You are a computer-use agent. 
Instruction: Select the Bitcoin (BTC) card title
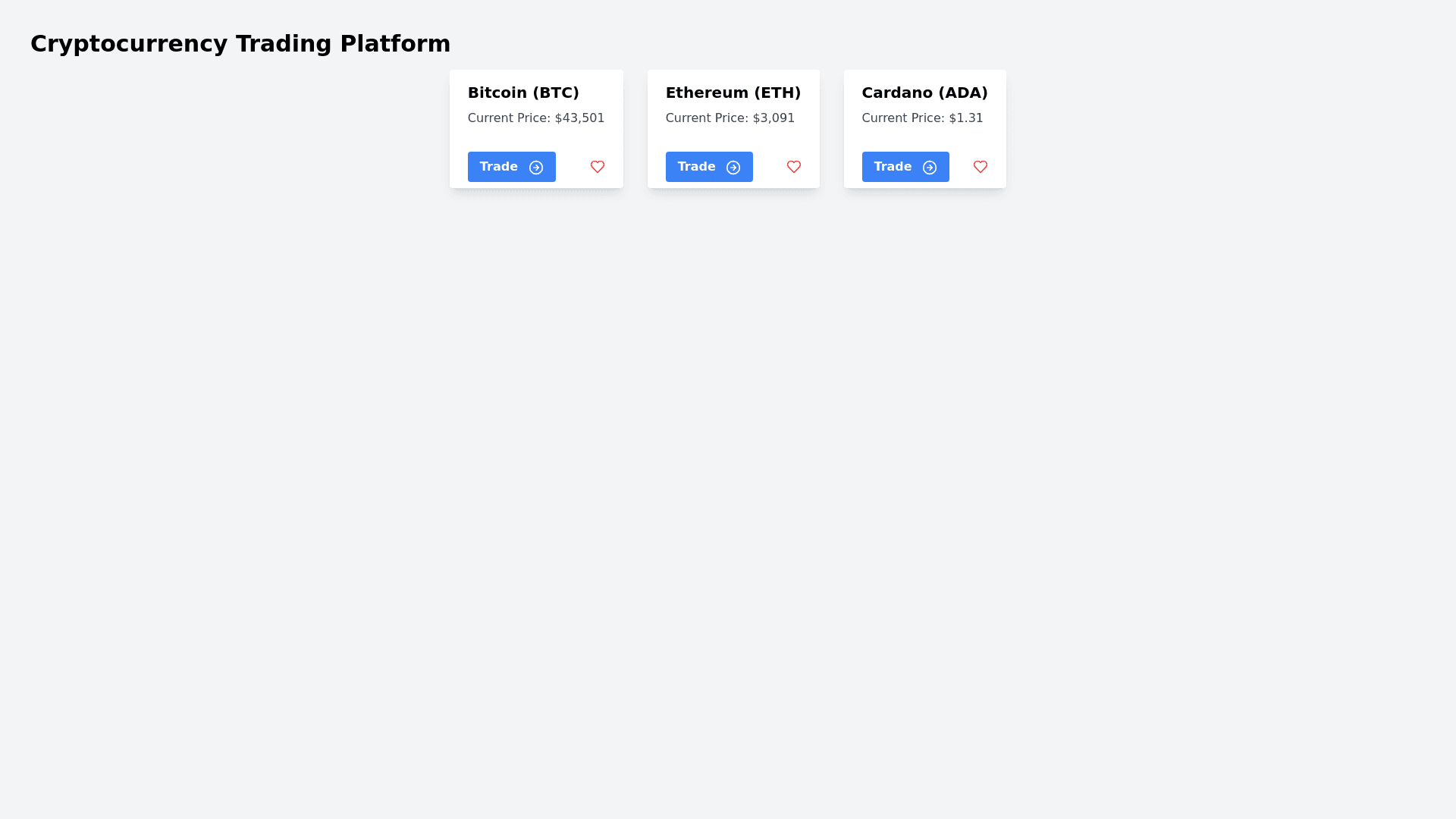coord(523,93)
